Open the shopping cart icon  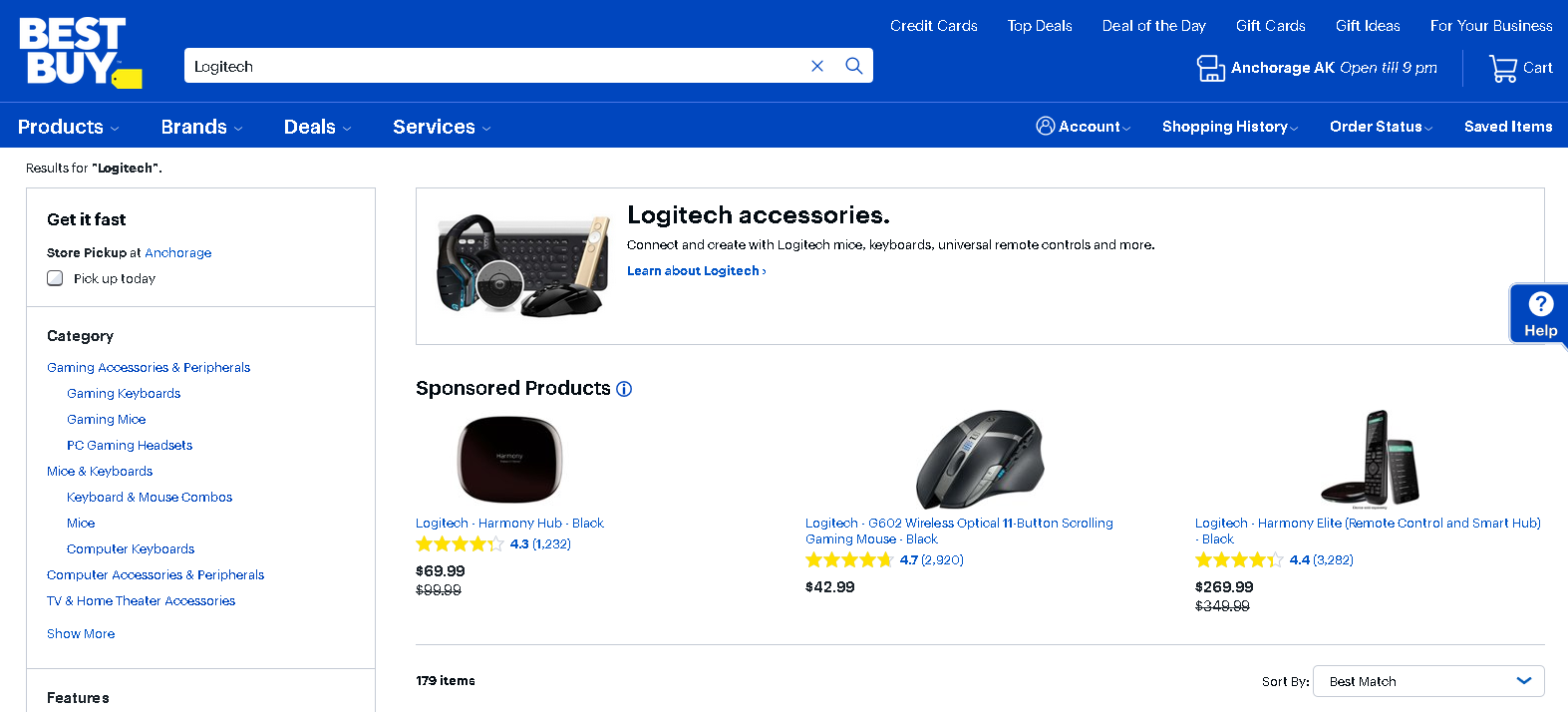(x=1503, y=68)
